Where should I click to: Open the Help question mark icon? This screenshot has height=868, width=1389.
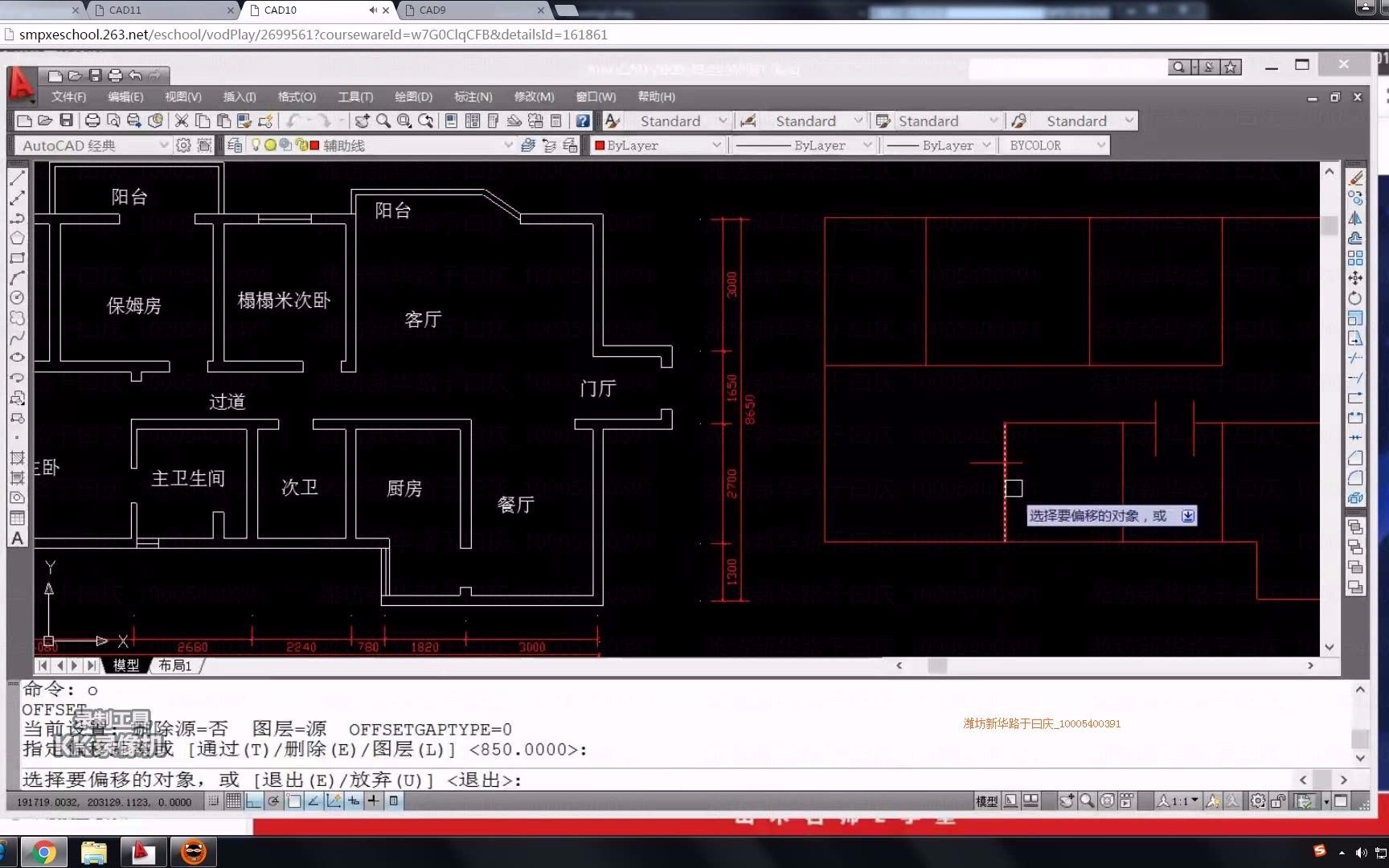(x=583, y=121)
